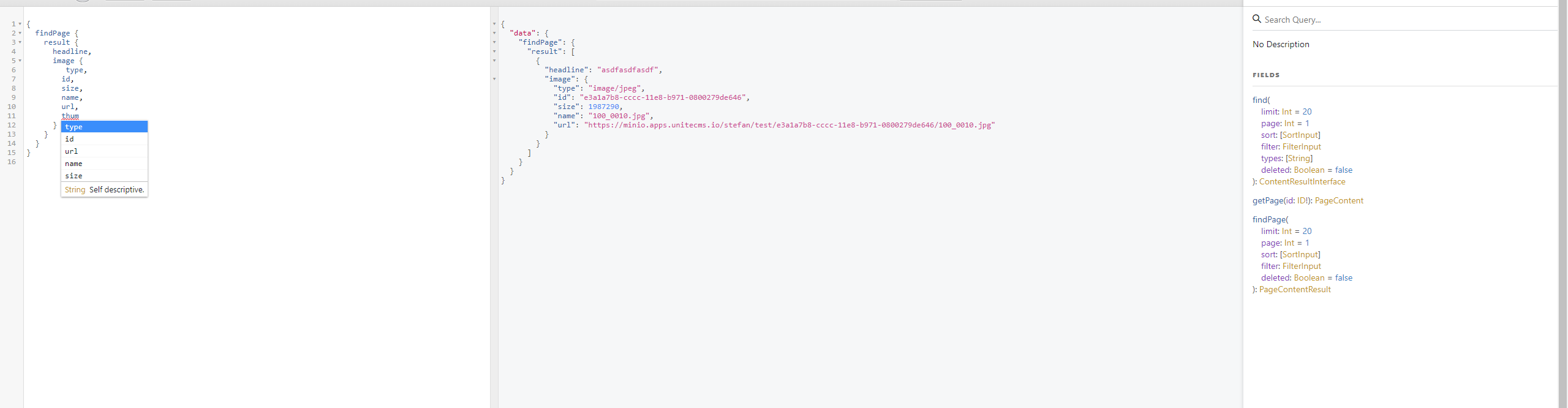The image size is (1568, 408).
Task: Click the size value 1987290 in response
Action: click(x=603, y=107)
